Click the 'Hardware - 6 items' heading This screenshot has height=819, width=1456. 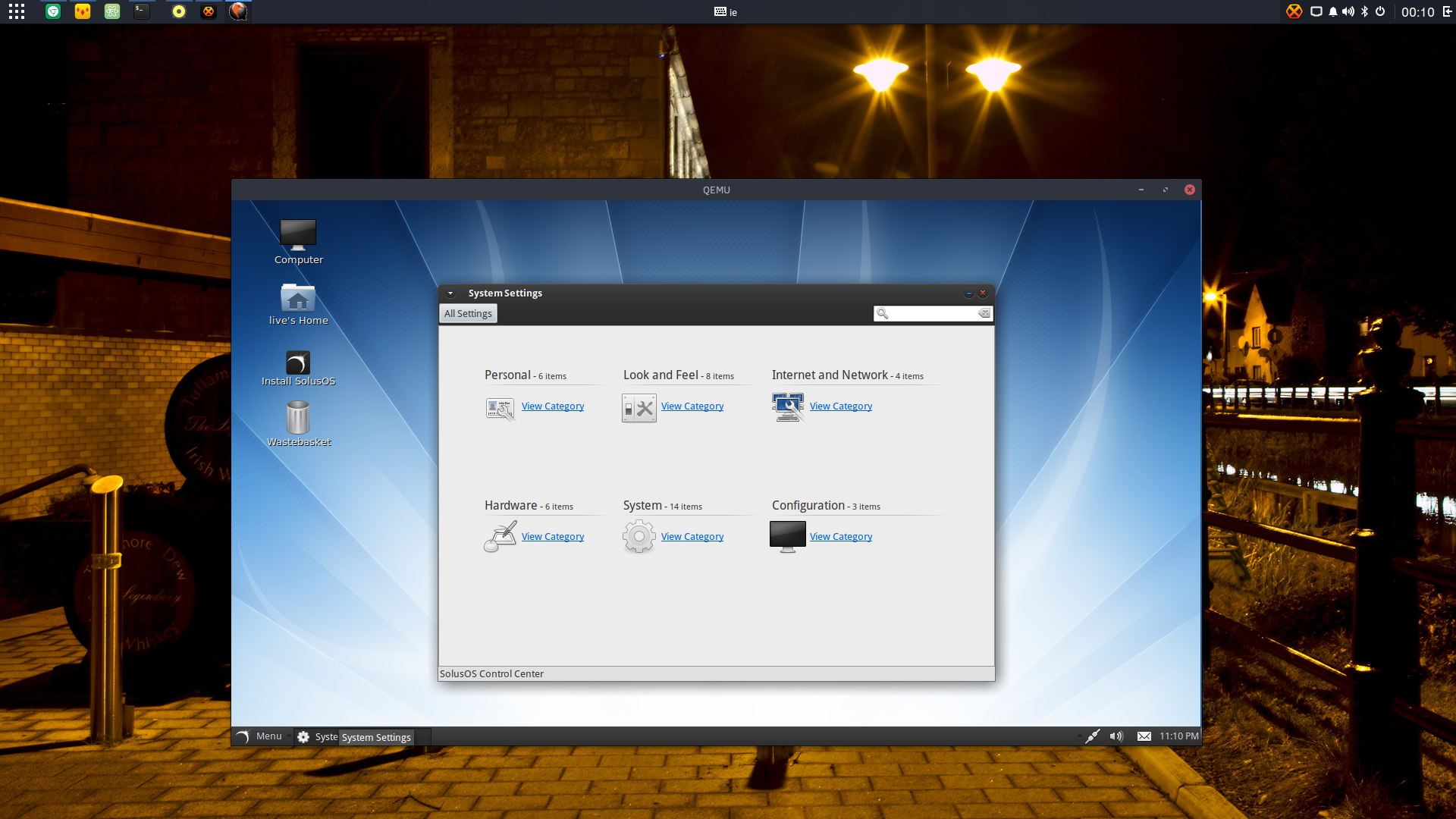click(529, 506)
